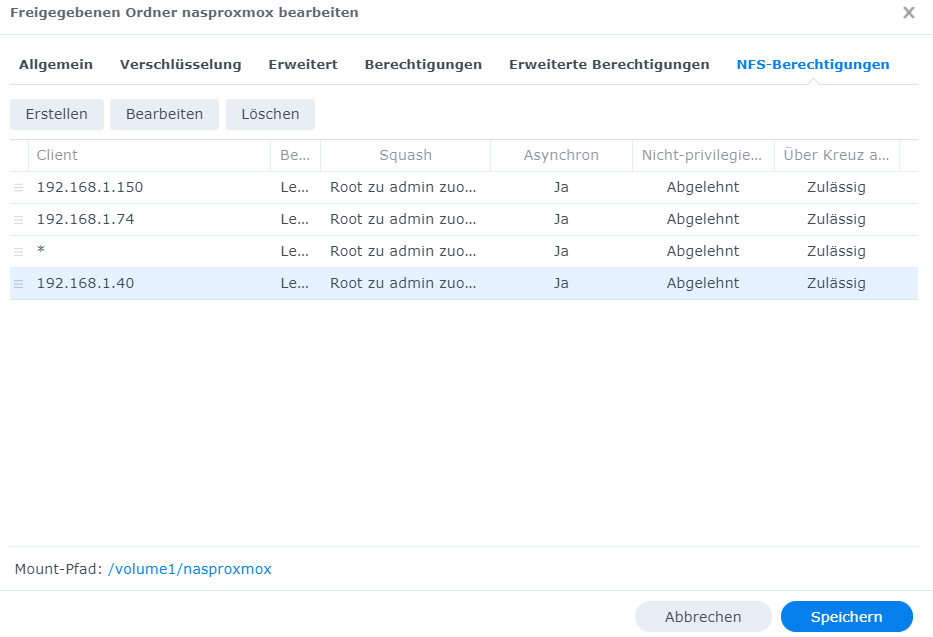Click the drag handle for 192.168.1.40

tap(18, 284)
